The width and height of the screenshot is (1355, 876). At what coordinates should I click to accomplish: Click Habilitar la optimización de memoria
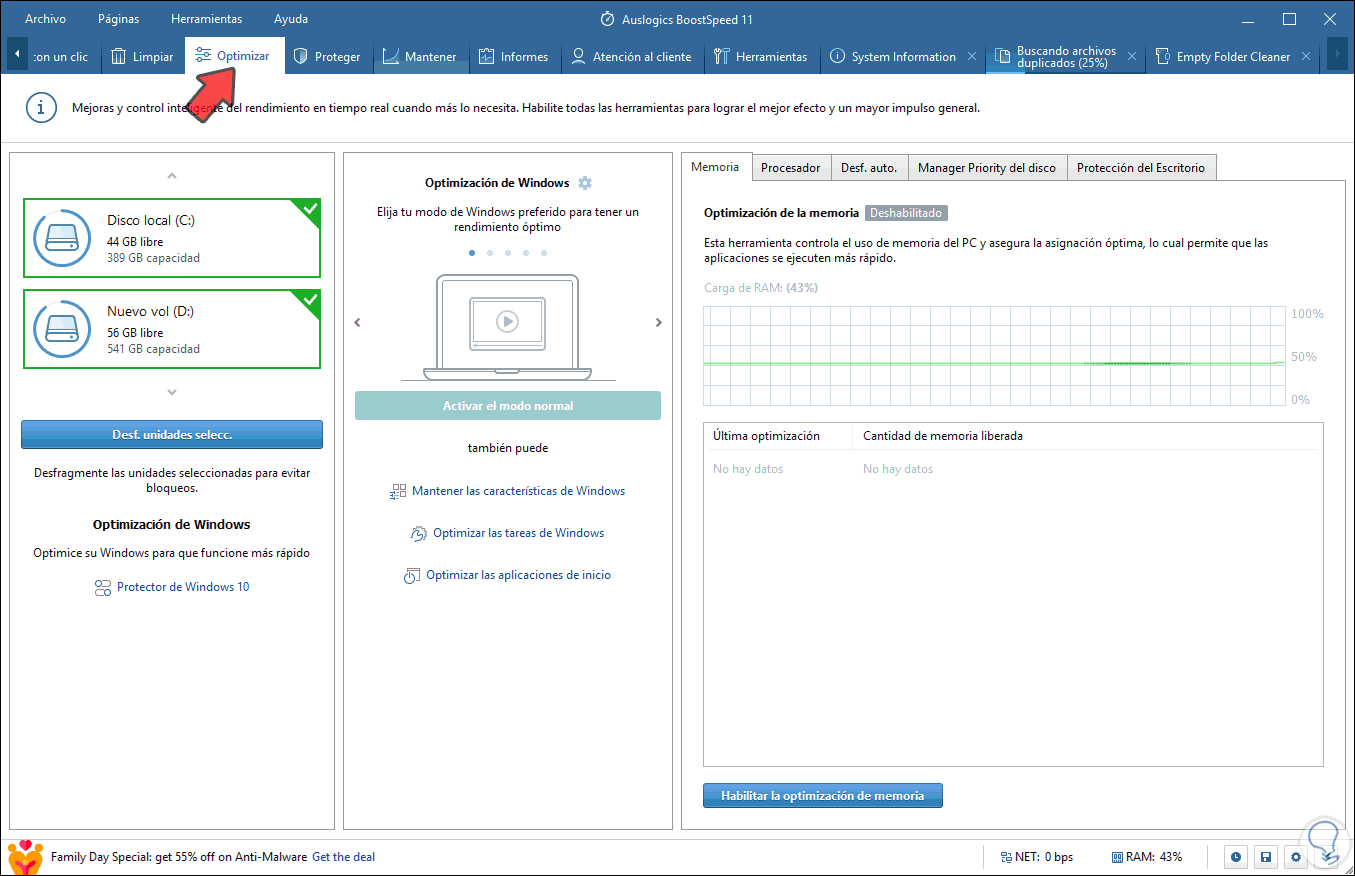[822, 796]
